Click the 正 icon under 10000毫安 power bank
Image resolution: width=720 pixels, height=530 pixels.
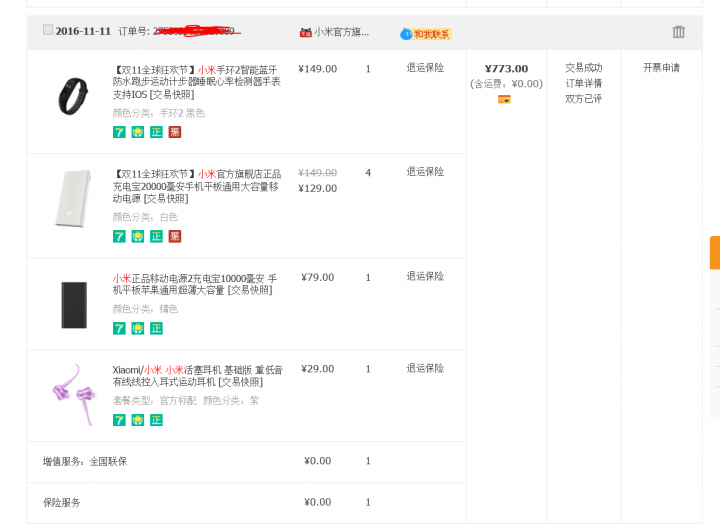click(156, 328)
